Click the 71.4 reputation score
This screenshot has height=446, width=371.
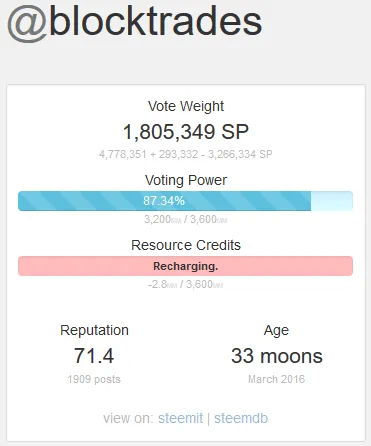coord(94,356)
